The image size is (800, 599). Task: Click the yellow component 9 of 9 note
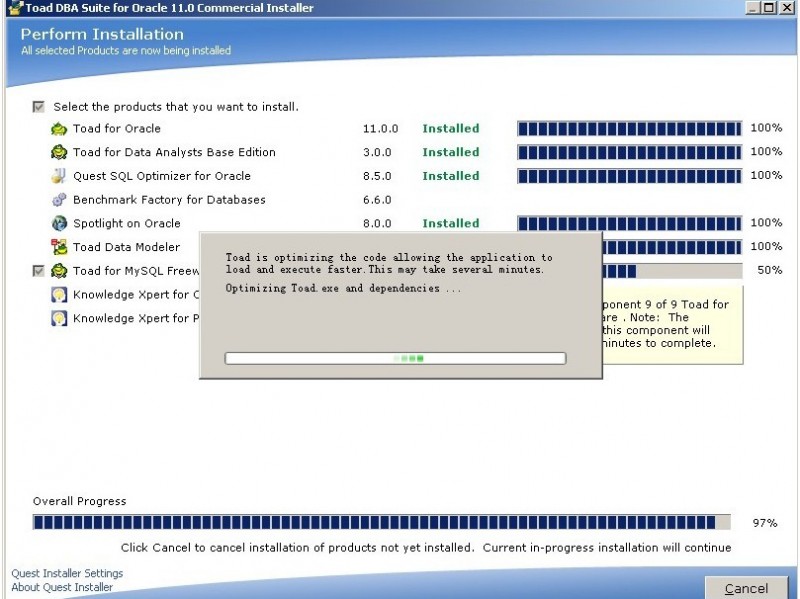(672, 325)
